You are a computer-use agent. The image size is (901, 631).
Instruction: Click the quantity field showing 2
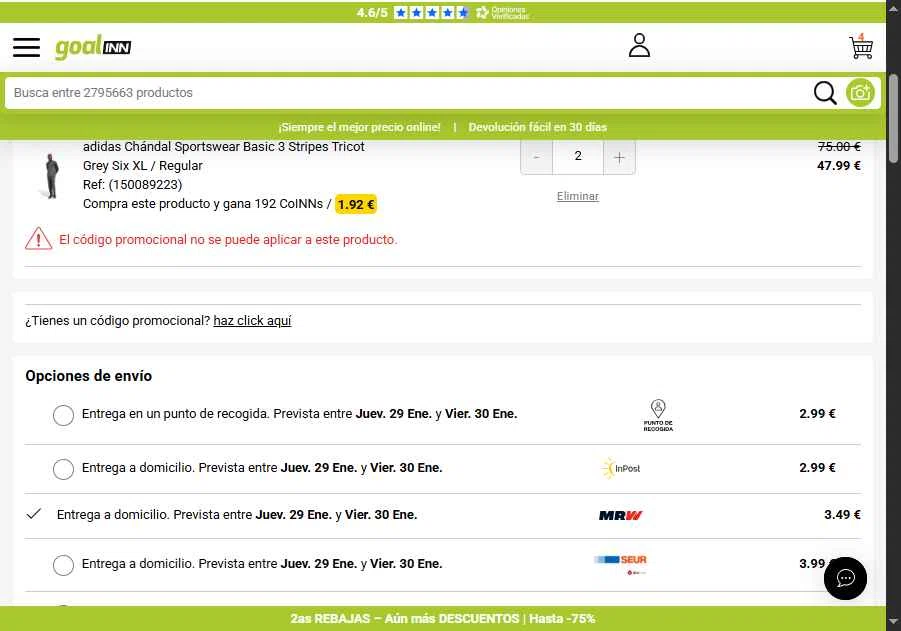(x=578, y=156)
